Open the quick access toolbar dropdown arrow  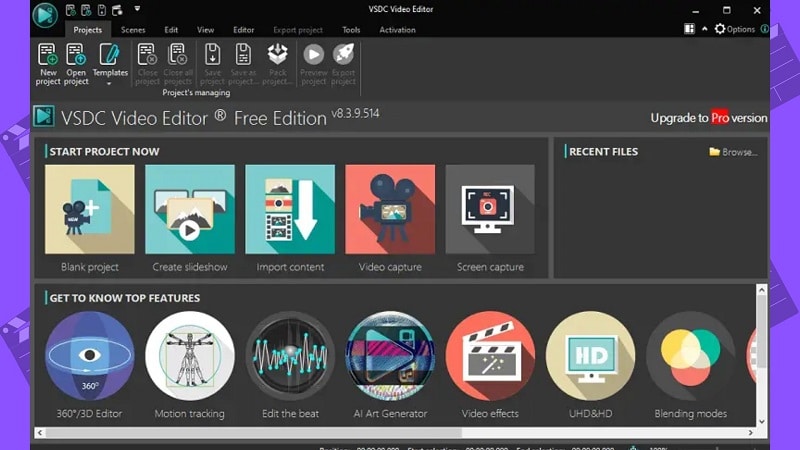click(x=137, y=9)
